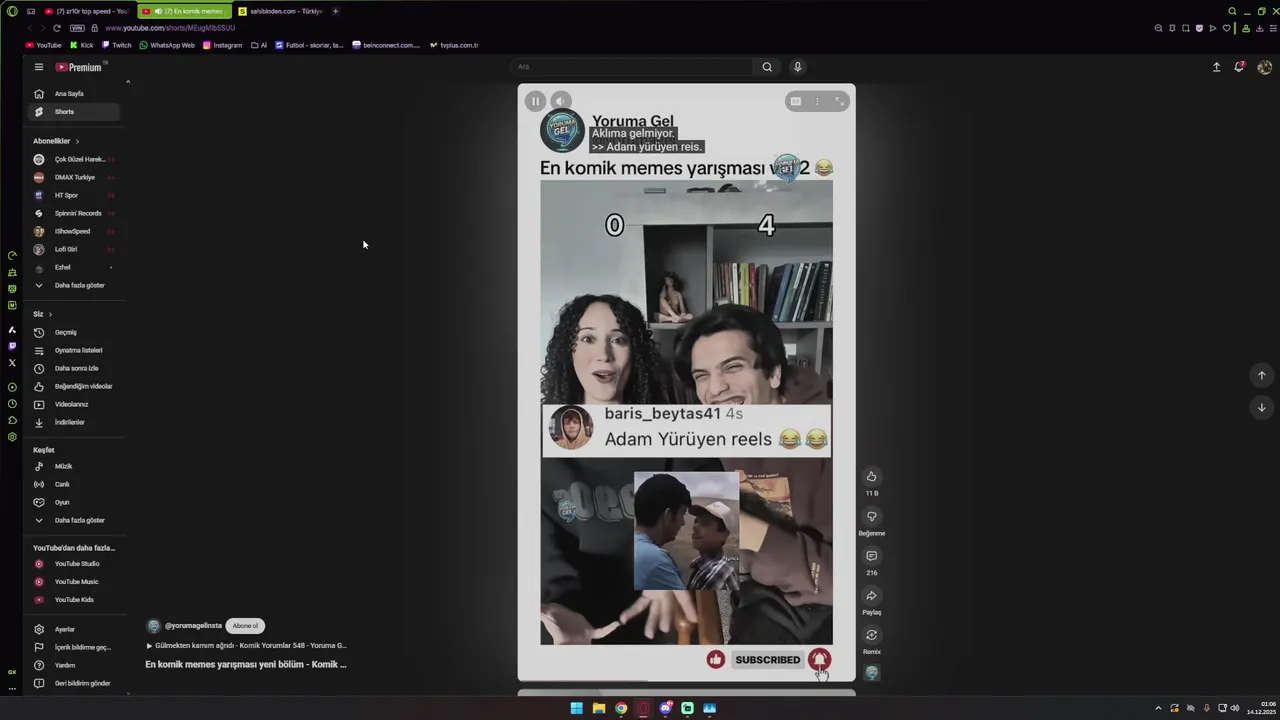This screenshot has height=720, width=1280.
Task: Open Daha sonra izle list
Action: tap(73, 368)
